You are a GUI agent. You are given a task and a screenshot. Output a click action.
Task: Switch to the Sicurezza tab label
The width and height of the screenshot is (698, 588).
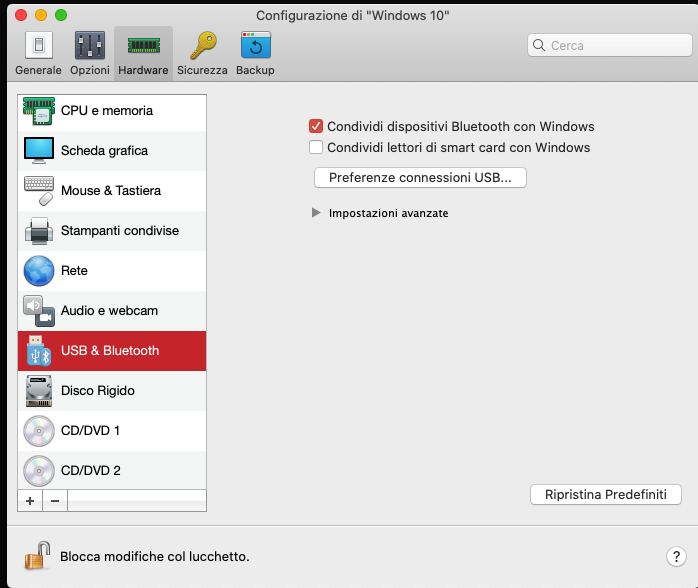[x=202, y=70]
